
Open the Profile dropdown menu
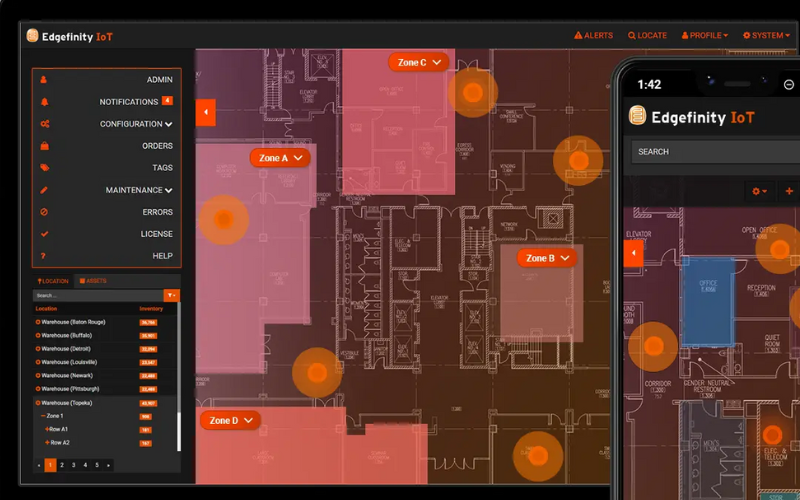coord(705,35)
